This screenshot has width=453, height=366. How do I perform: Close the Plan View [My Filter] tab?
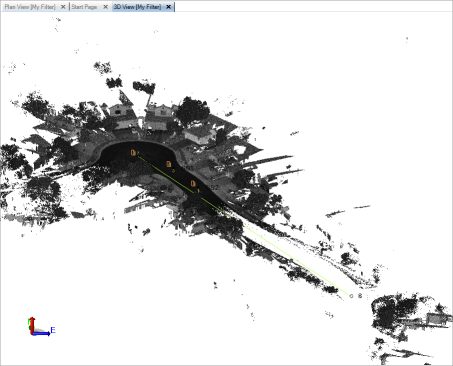[x=63, y=7]
